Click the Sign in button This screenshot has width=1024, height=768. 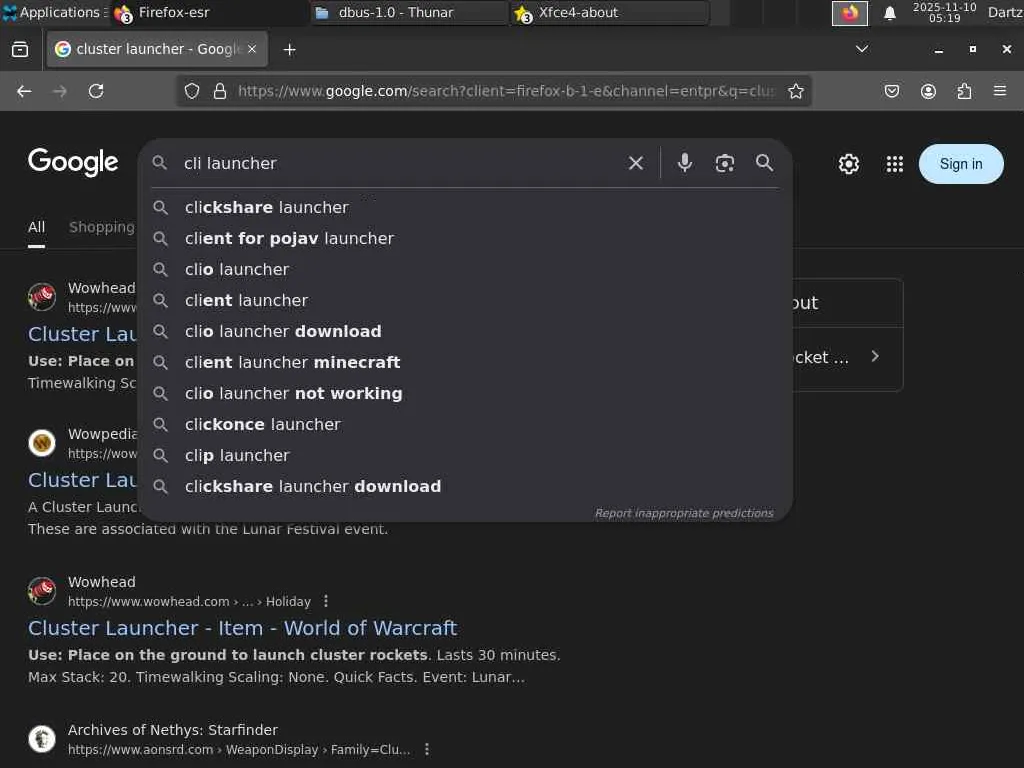point(961,164)
